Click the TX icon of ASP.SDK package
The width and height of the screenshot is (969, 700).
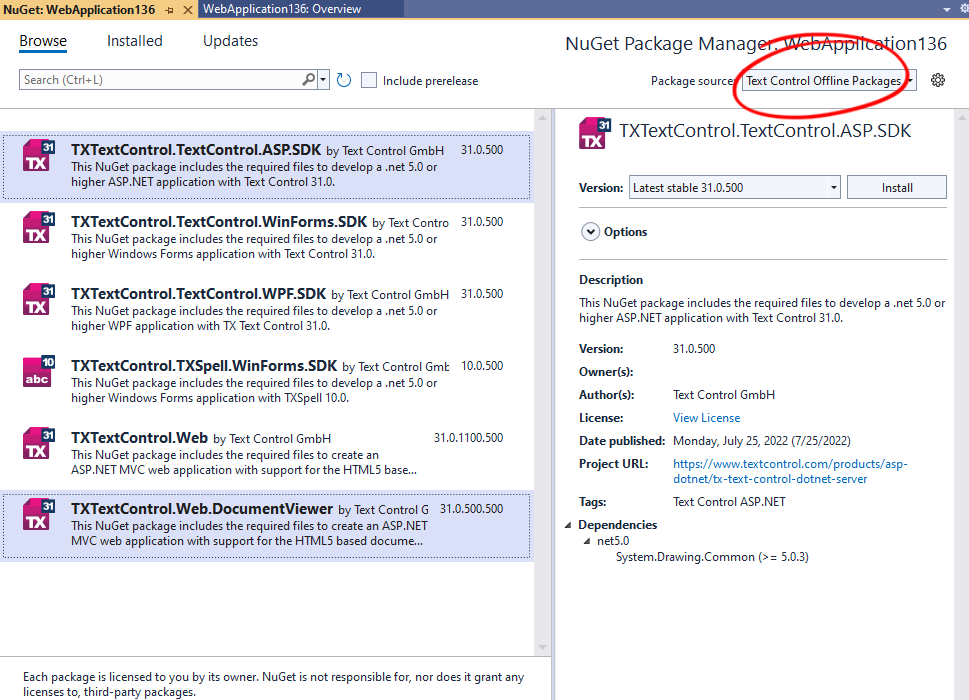click(x=39, y=156)
